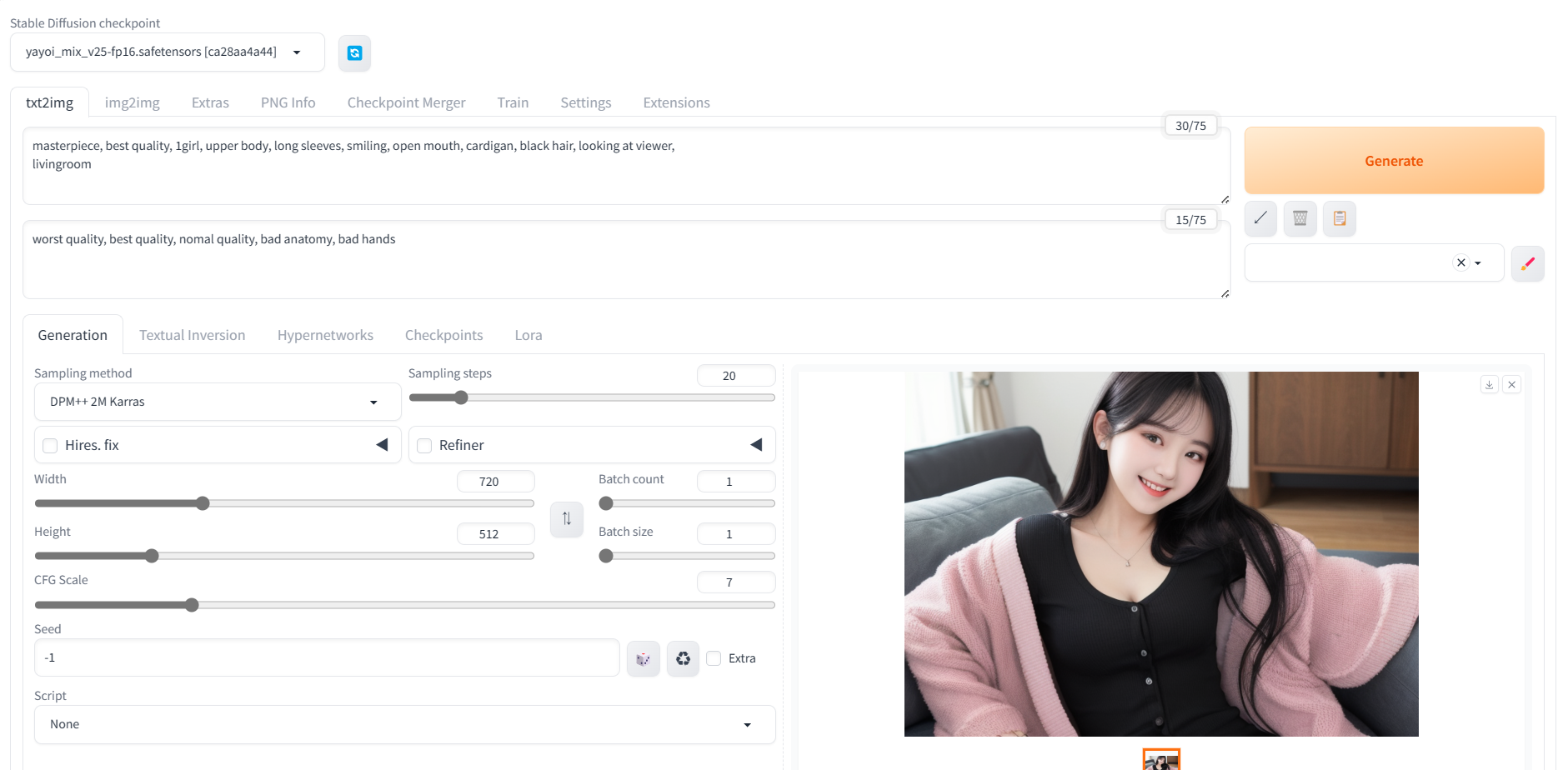The image size is (1568, 770).
Task: Click the Generate button
Action: [x=1394, y=161]
